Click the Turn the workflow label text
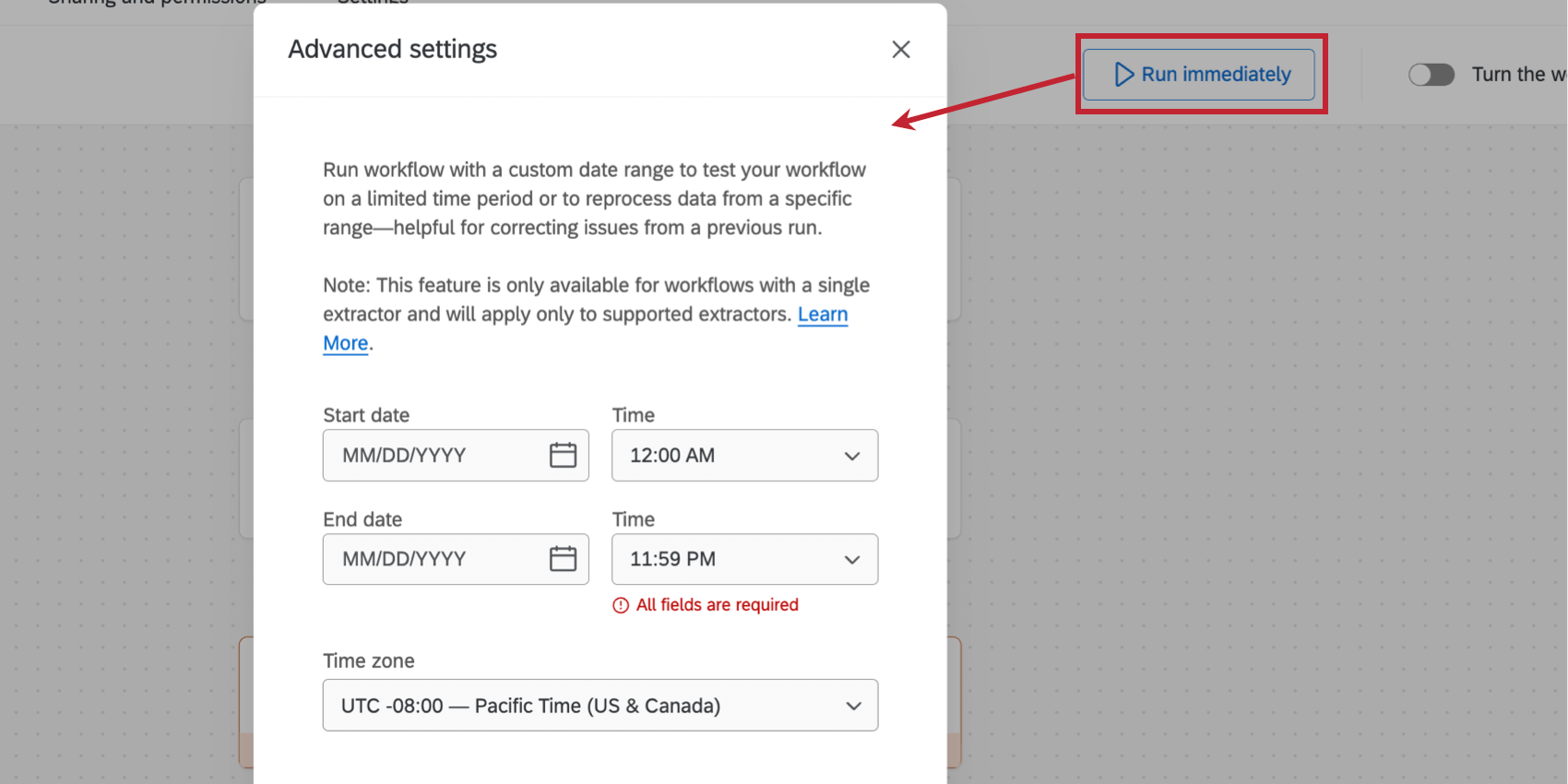This screenshot has width=1568, height=784. coord(1518,75)
